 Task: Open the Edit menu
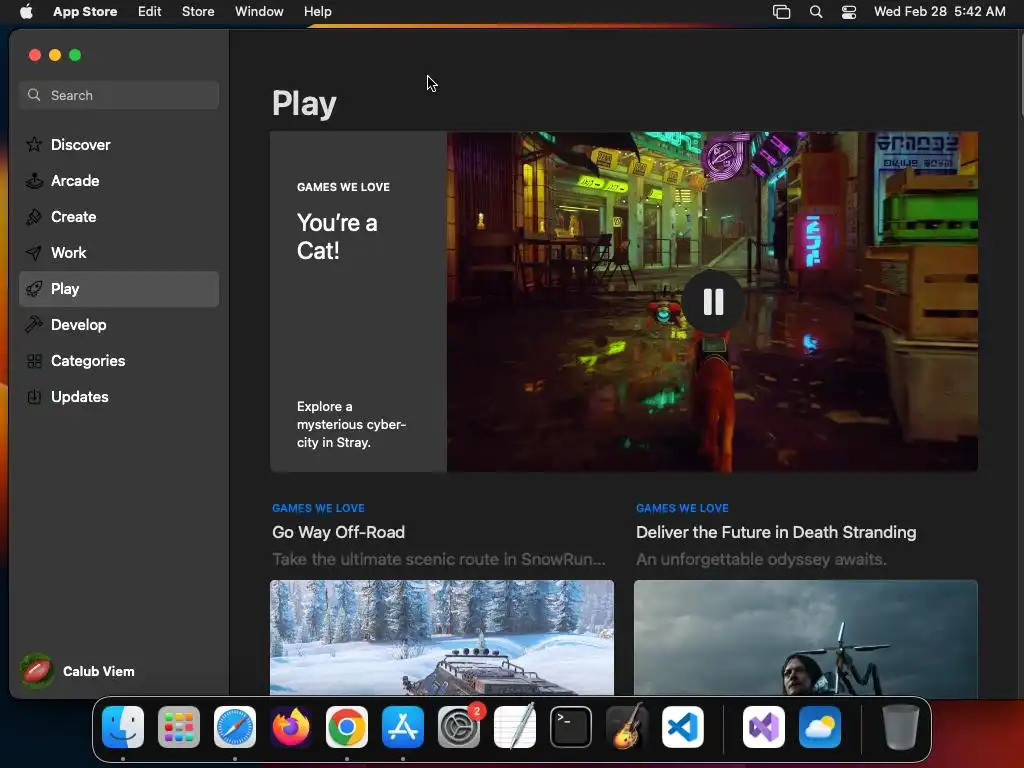pos(150,11)
